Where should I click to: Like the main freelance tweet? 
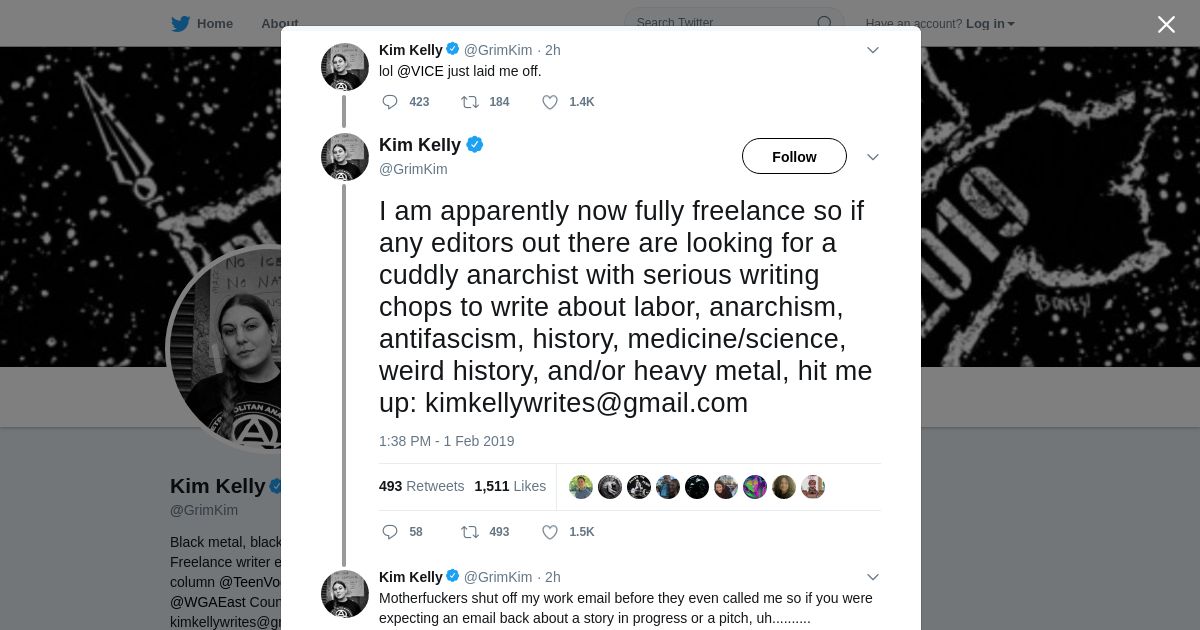click(x=550, y=532)
